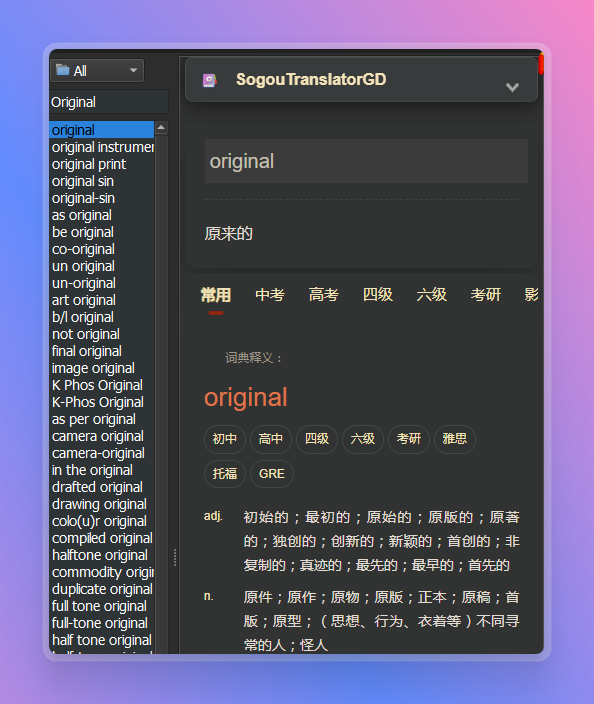Click the 原来的 translation result
Image resolution: width=594 pixels, height=704 pixels.
point(229,233)
